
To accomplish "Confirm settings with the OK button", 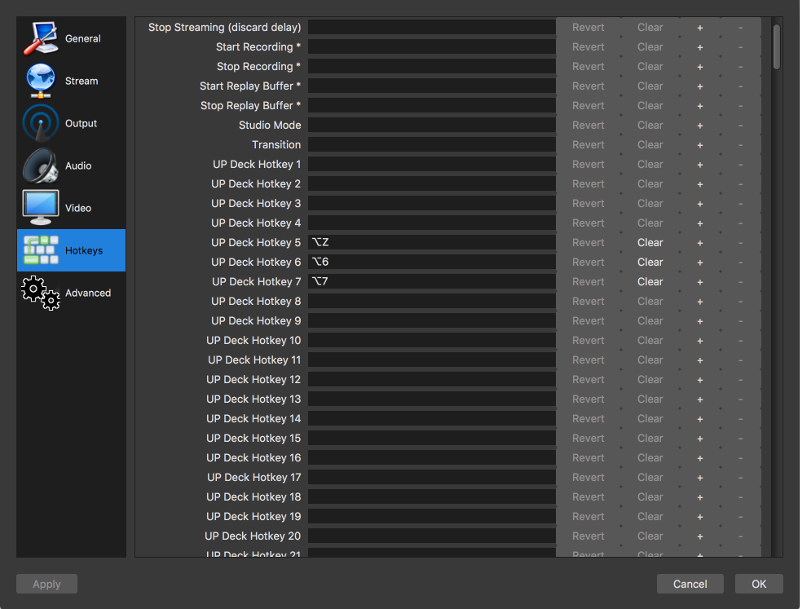I will tap(758, 584).
